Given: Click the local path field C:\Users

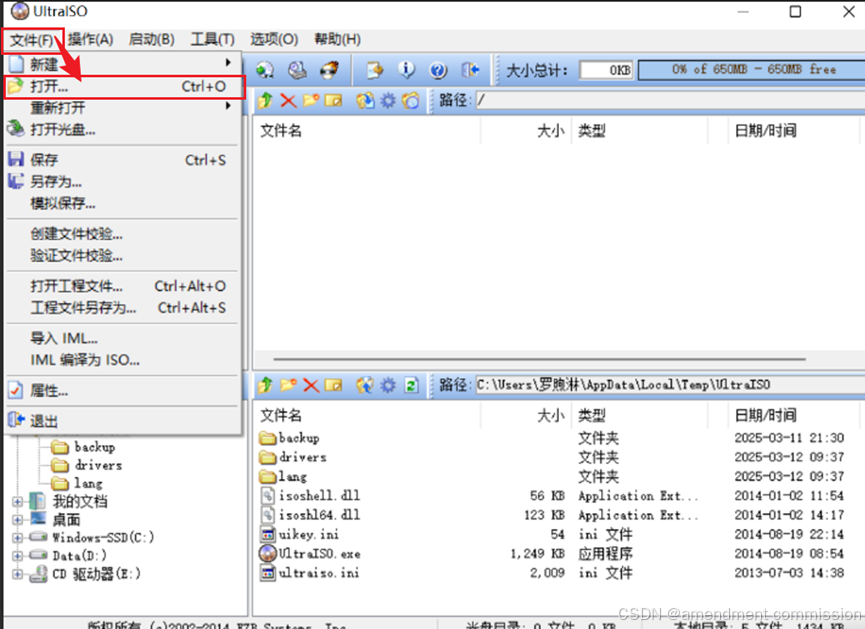Looking at the screenshot, I should tap(670, 385).
